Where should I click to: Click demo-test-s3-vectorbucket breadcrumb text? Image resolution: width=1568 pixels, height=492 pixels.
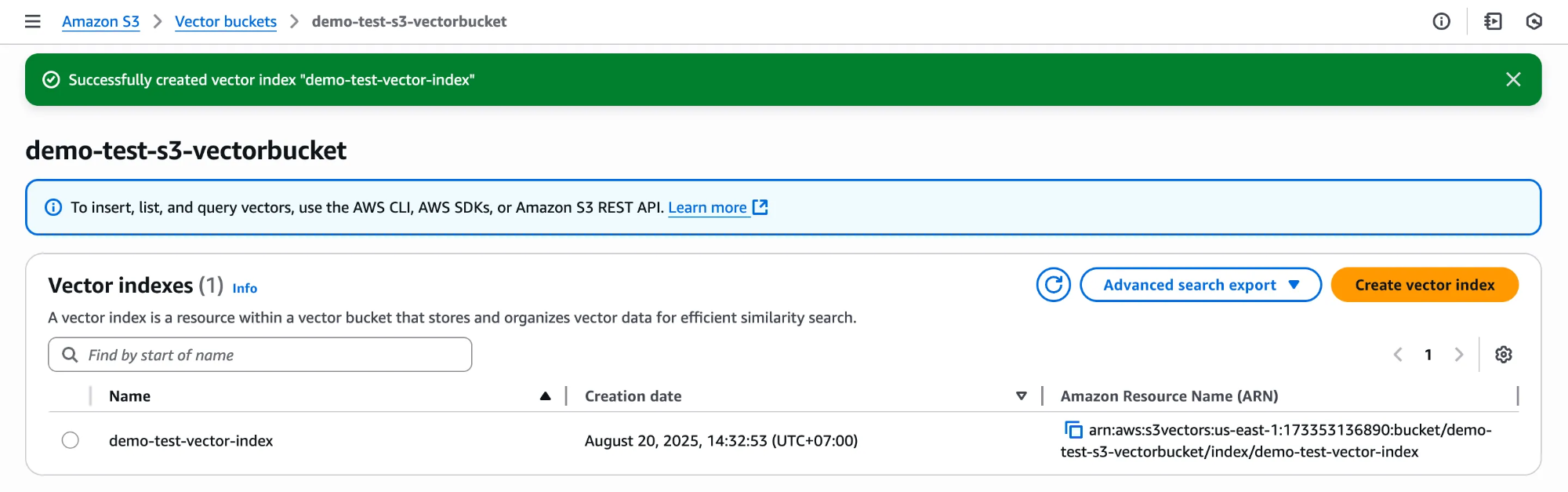point(409,21)
